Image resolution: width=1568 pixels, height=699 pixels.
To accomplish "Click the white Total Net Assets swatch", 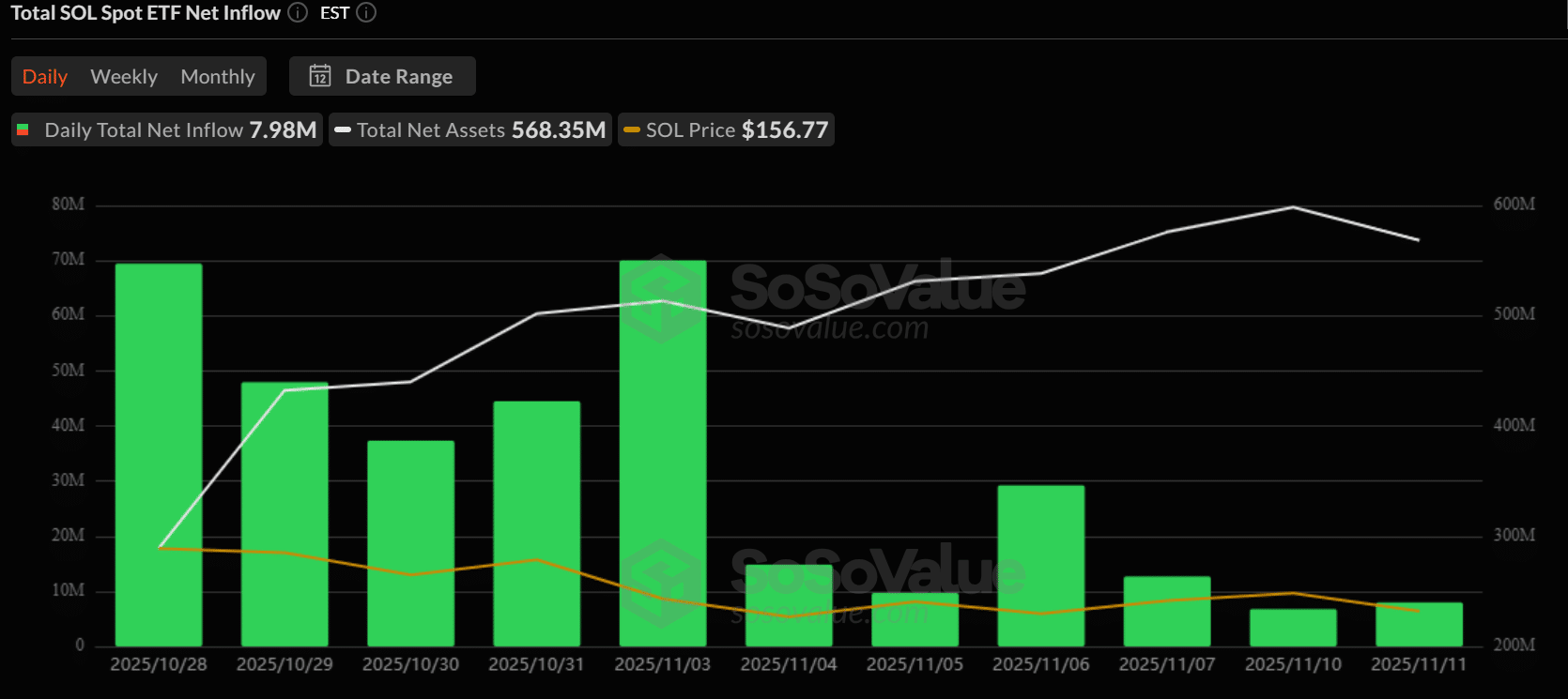I will point(343,129).
